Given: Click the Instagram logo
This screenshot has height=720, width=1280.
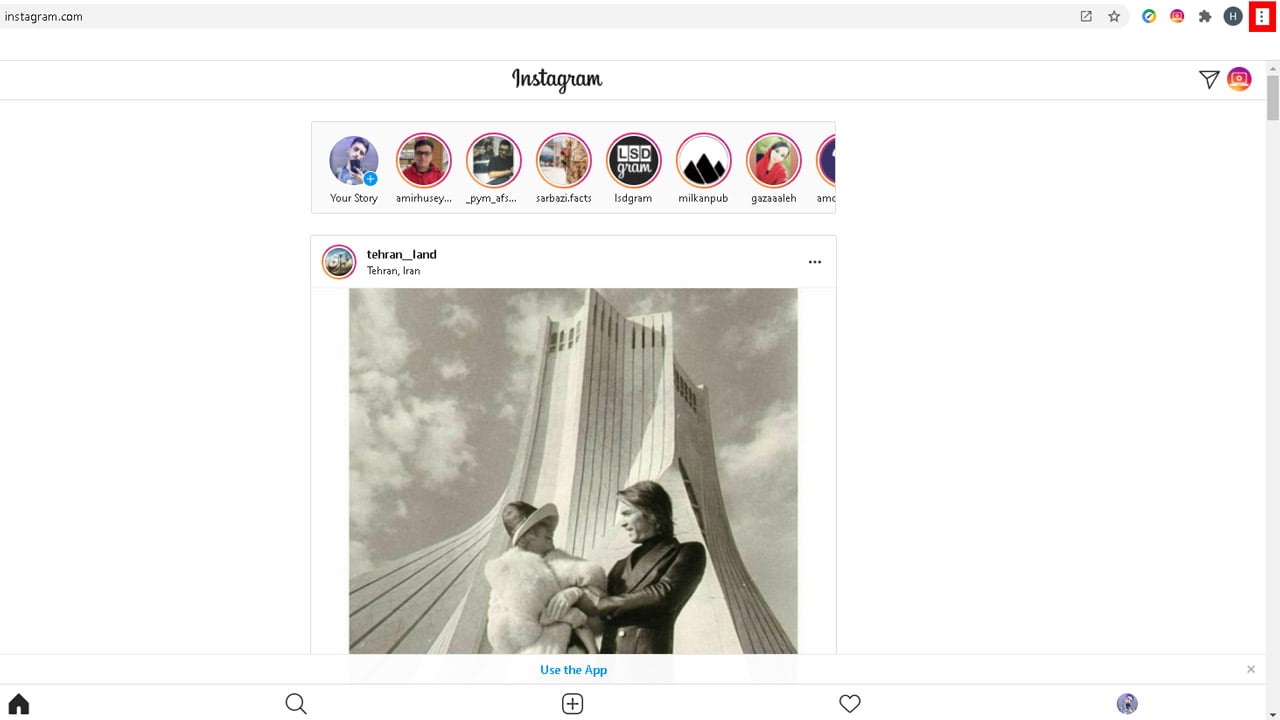Looking at the screenshot, I should (x=557, y=80).
